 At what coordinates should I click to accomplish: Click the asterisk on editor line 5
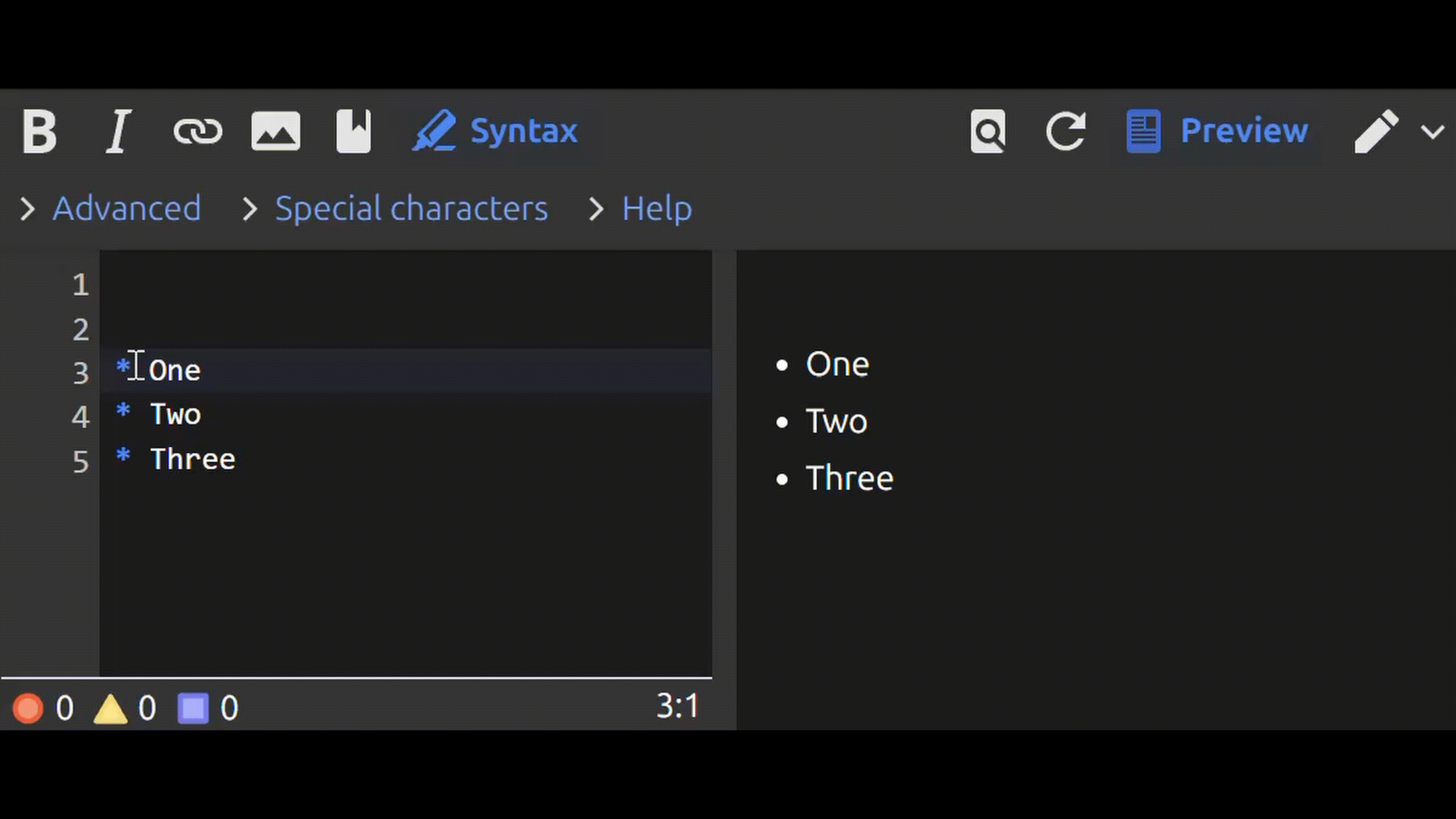pyautogui.click(x=123, y=455)
